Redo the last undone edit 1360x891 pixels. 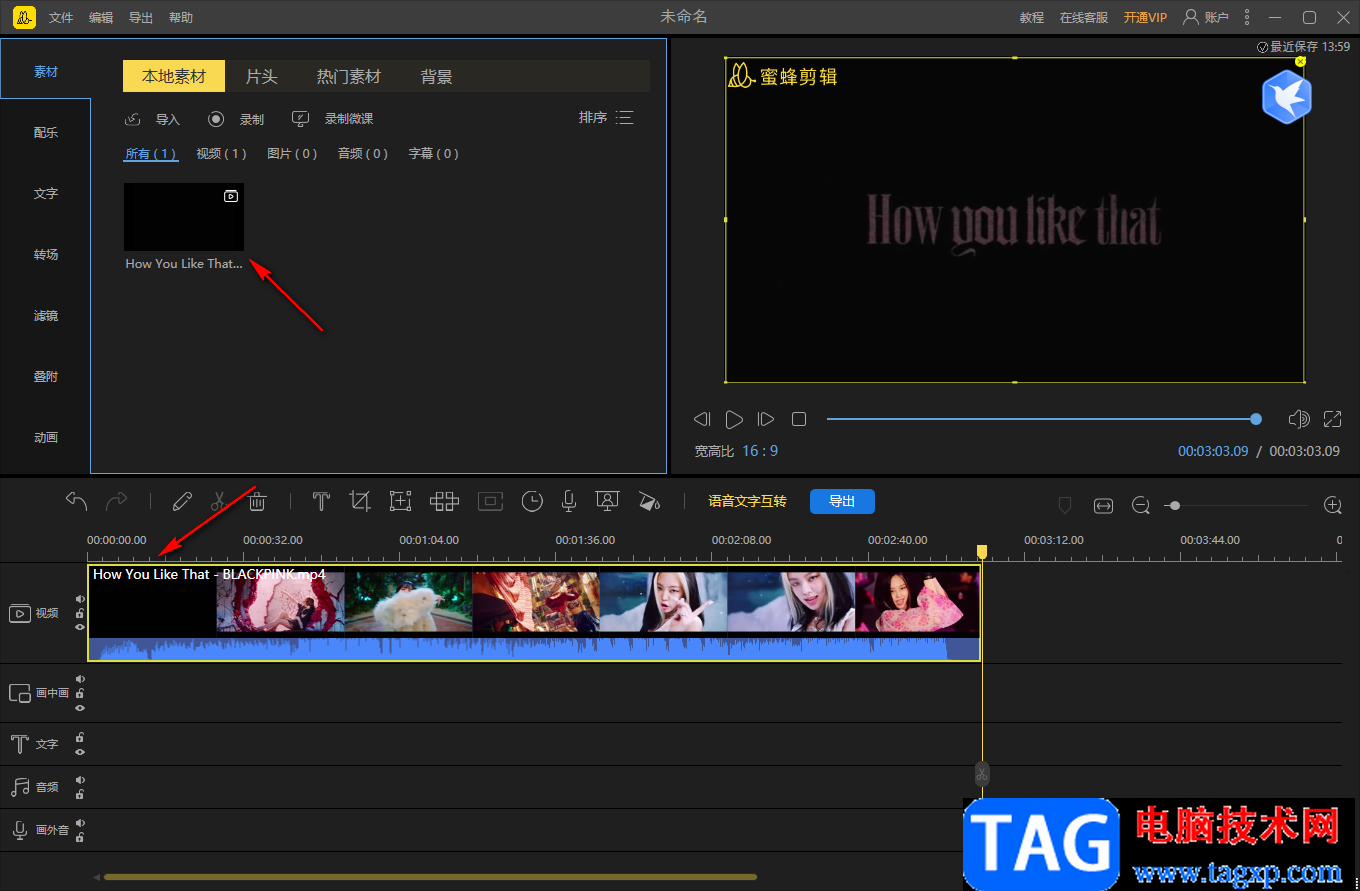pos(117,501)
